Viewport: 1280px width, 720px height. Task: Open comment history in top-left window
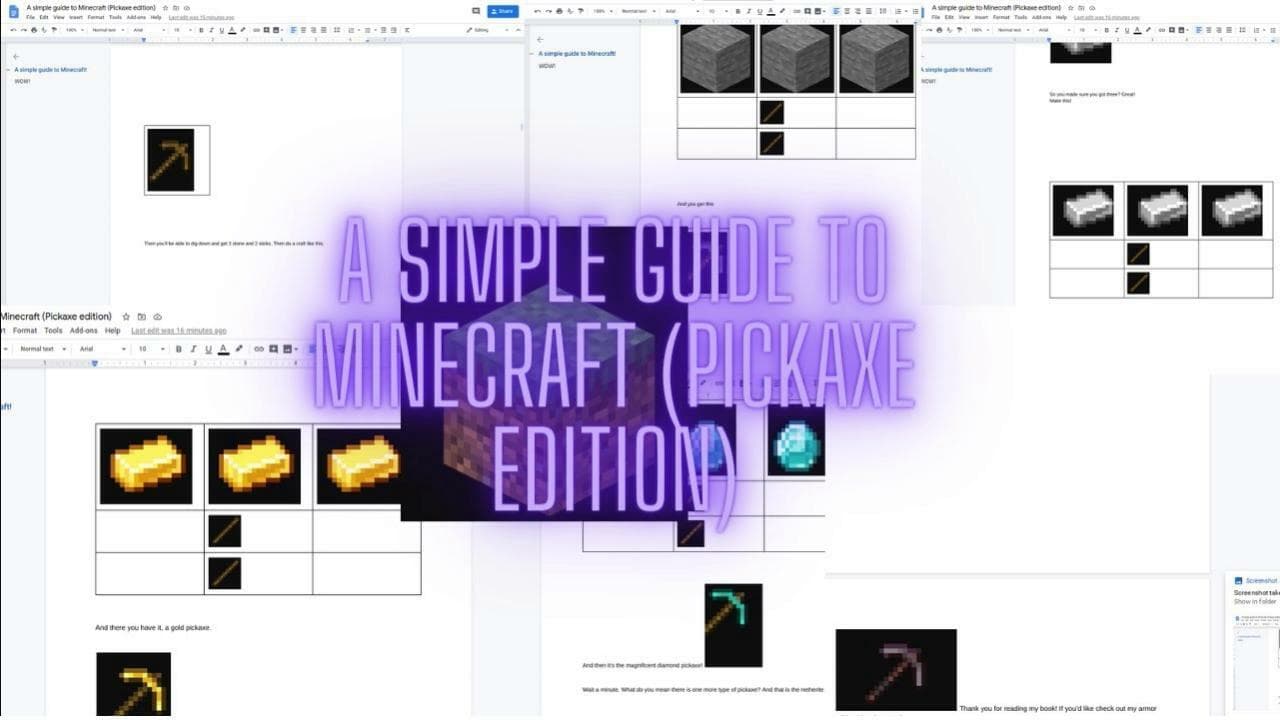tap(476, 11)
